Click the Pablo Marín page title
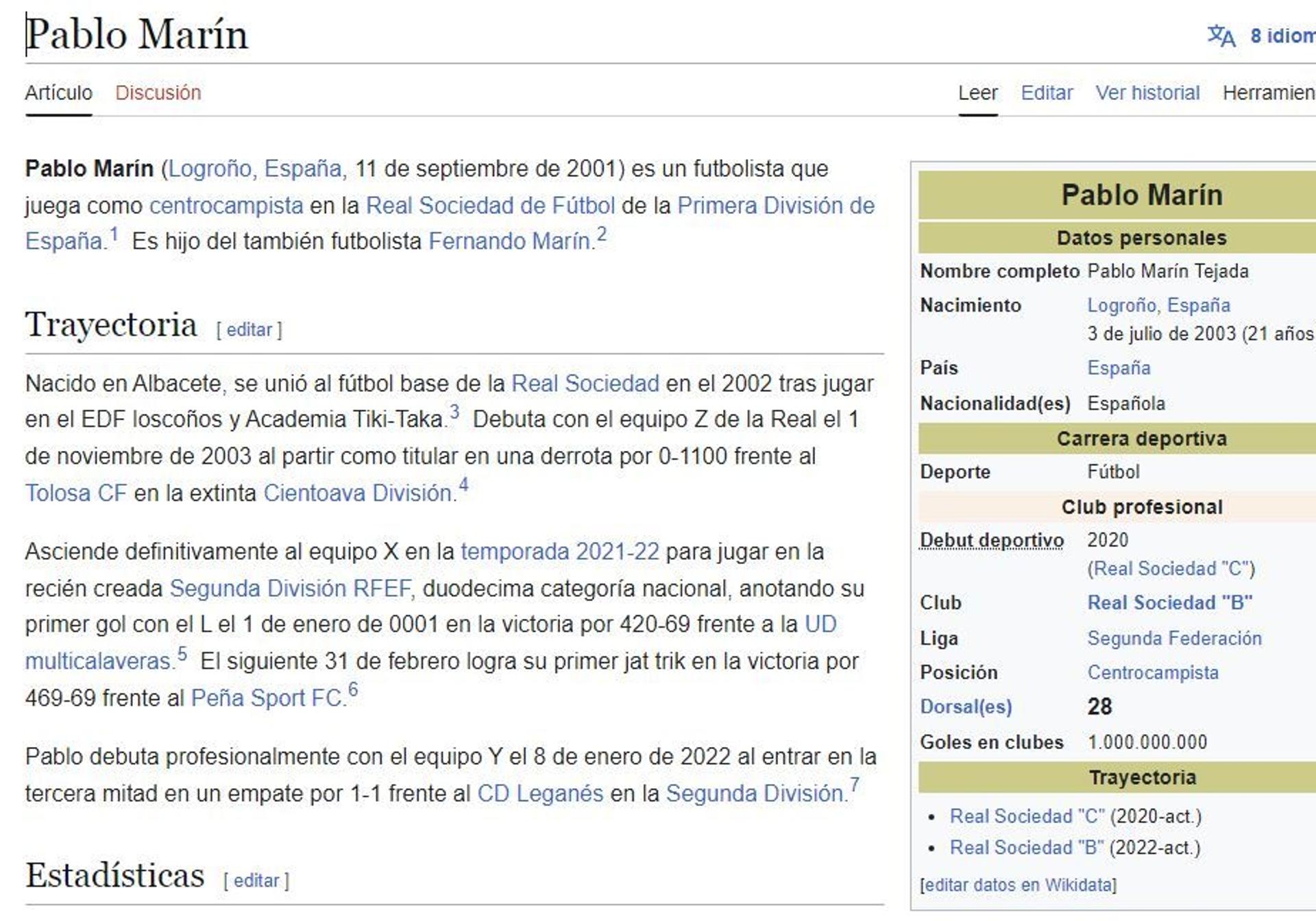Viewport: 1316px width, 921px height. point(136,35)
